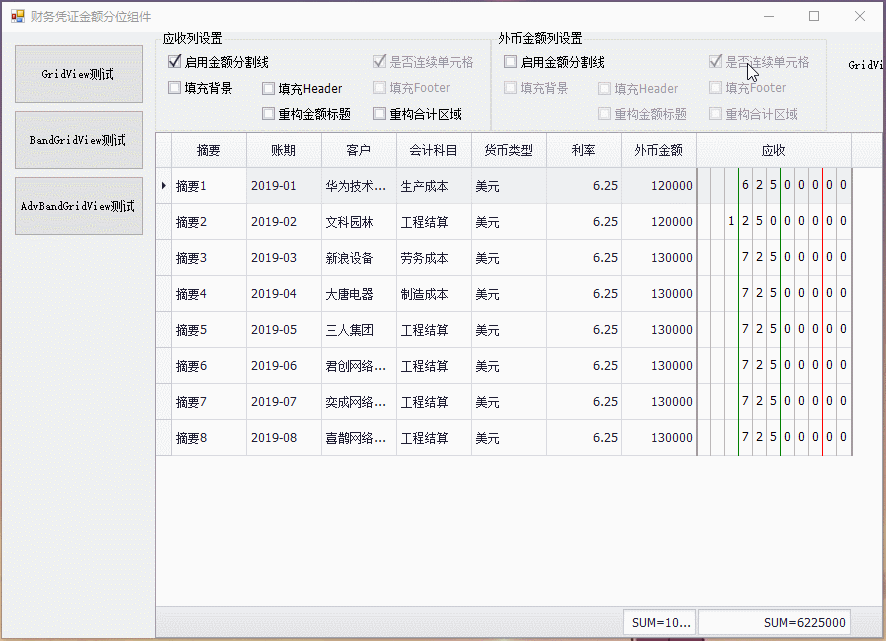Click the BandGridView测试 button

click(79, 140)
